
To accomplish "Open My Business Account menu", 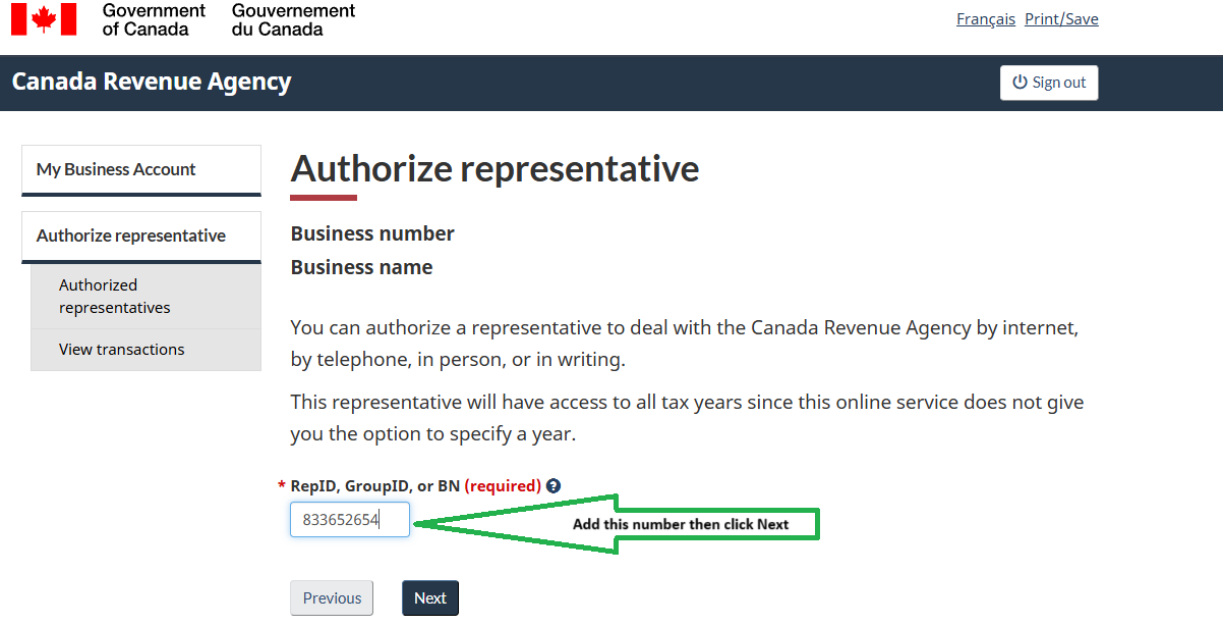I will [x=141, y=170].
